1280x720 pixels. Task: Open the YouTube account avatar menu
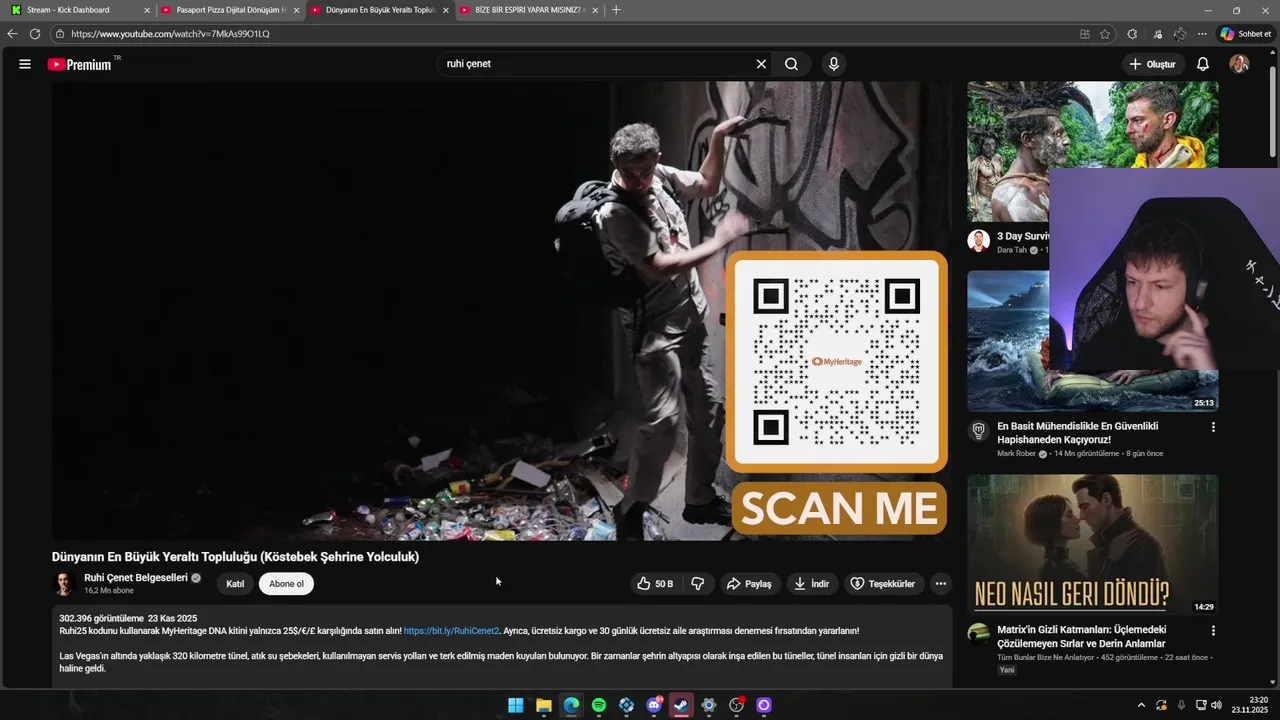click(1239, 64)
